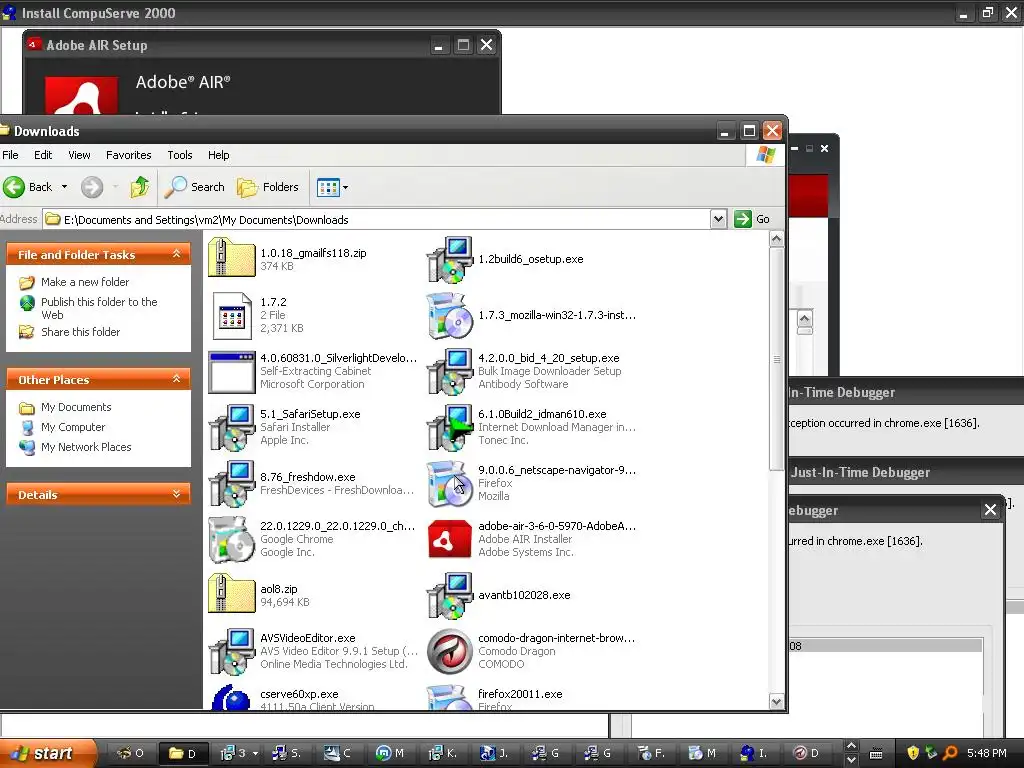Expand the Details panel
The image size is (1024, 768).
pyautogui.click(x=176, y=494)
